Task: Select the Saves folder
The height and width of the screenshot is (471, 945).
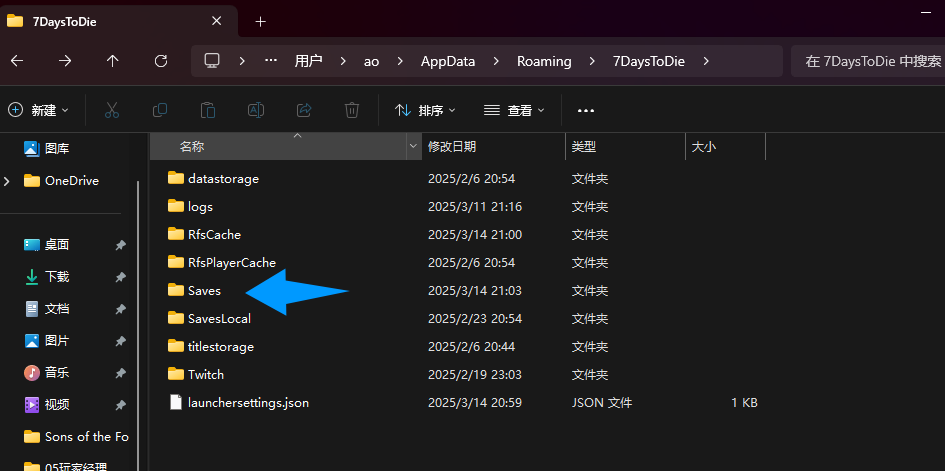Action: (204, 291)
